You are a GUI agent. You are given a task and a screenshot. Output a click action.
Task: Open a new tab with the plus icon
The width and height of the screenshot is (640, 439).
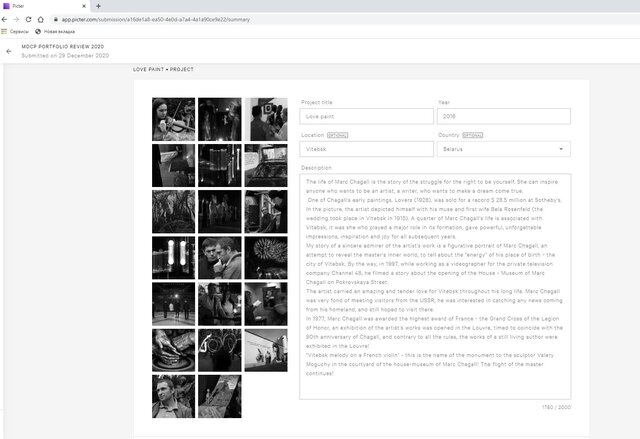click(98, 6)
